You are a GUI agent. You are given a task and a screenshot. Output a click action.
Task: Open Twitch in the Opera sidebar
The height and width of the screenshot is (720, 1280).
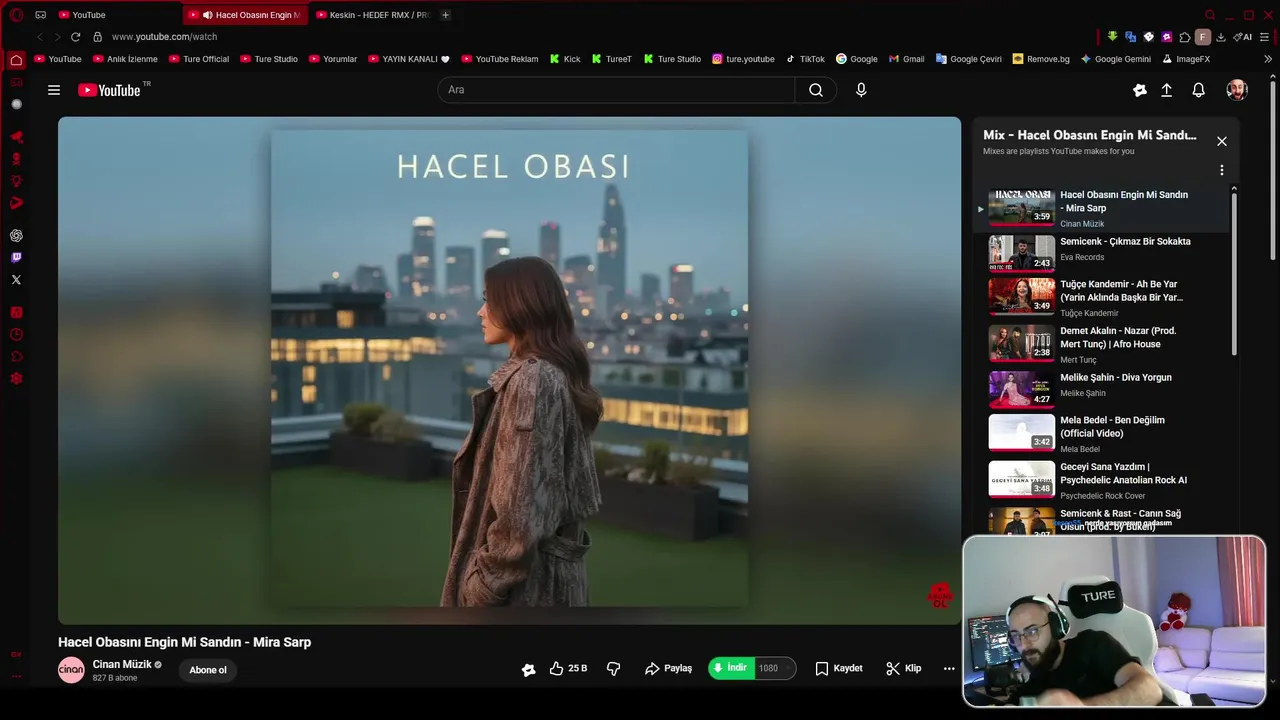(16, 258)
